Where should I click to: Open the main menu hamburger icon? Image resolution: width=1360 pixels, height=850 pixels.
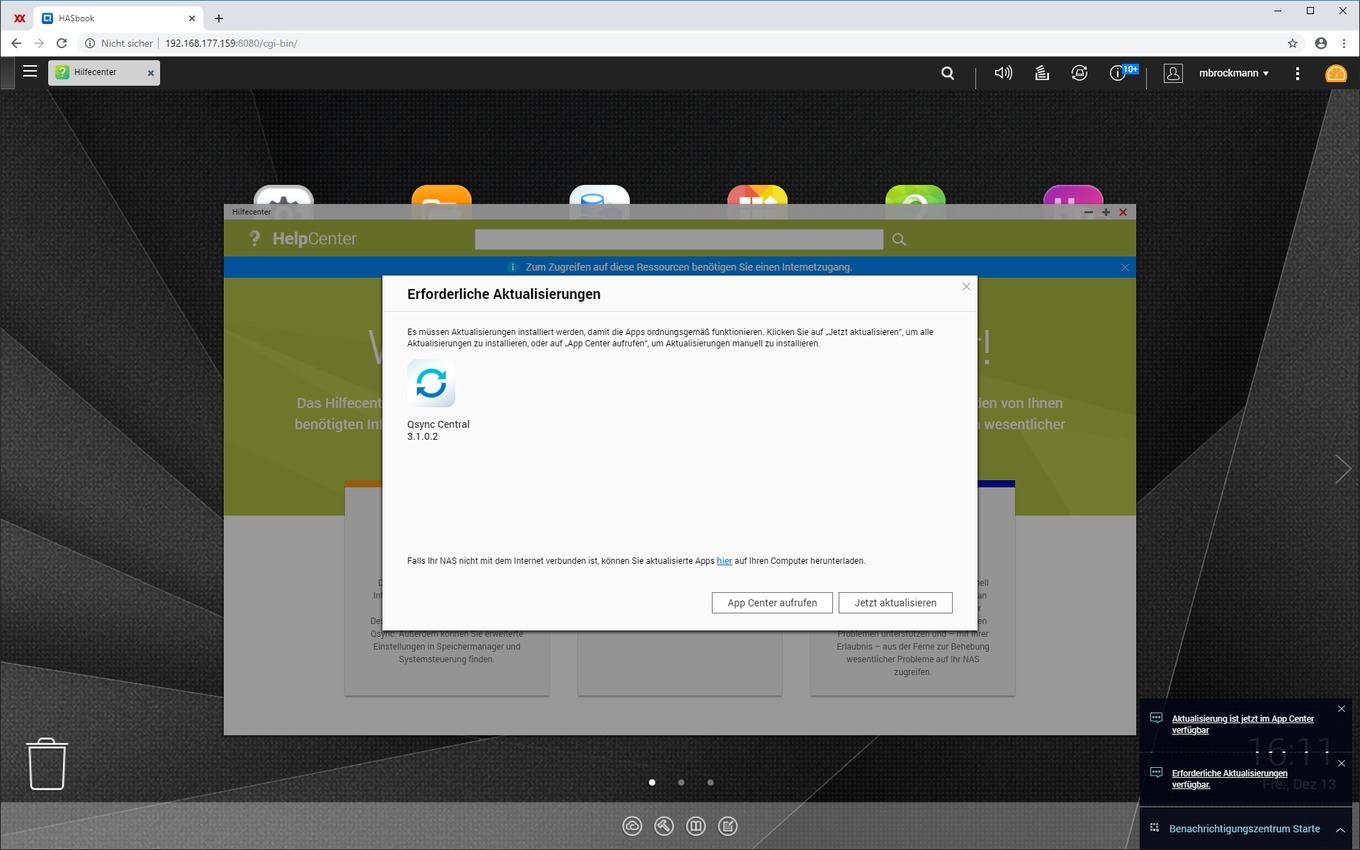pos(30,71)
